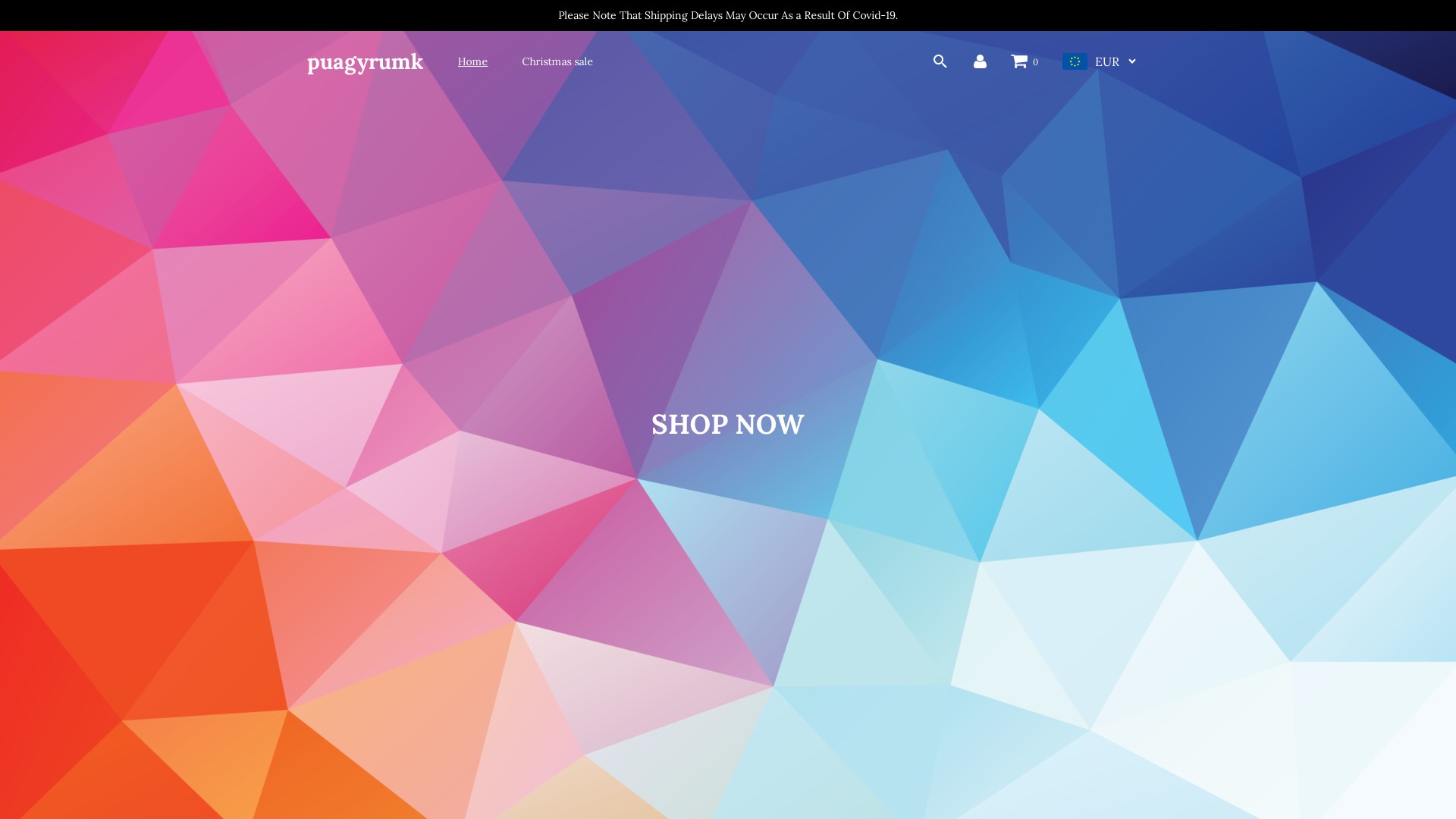This screenshot has width=1456, height=819.
Task: Open the user account icon
Action: [x=980, y=61]
